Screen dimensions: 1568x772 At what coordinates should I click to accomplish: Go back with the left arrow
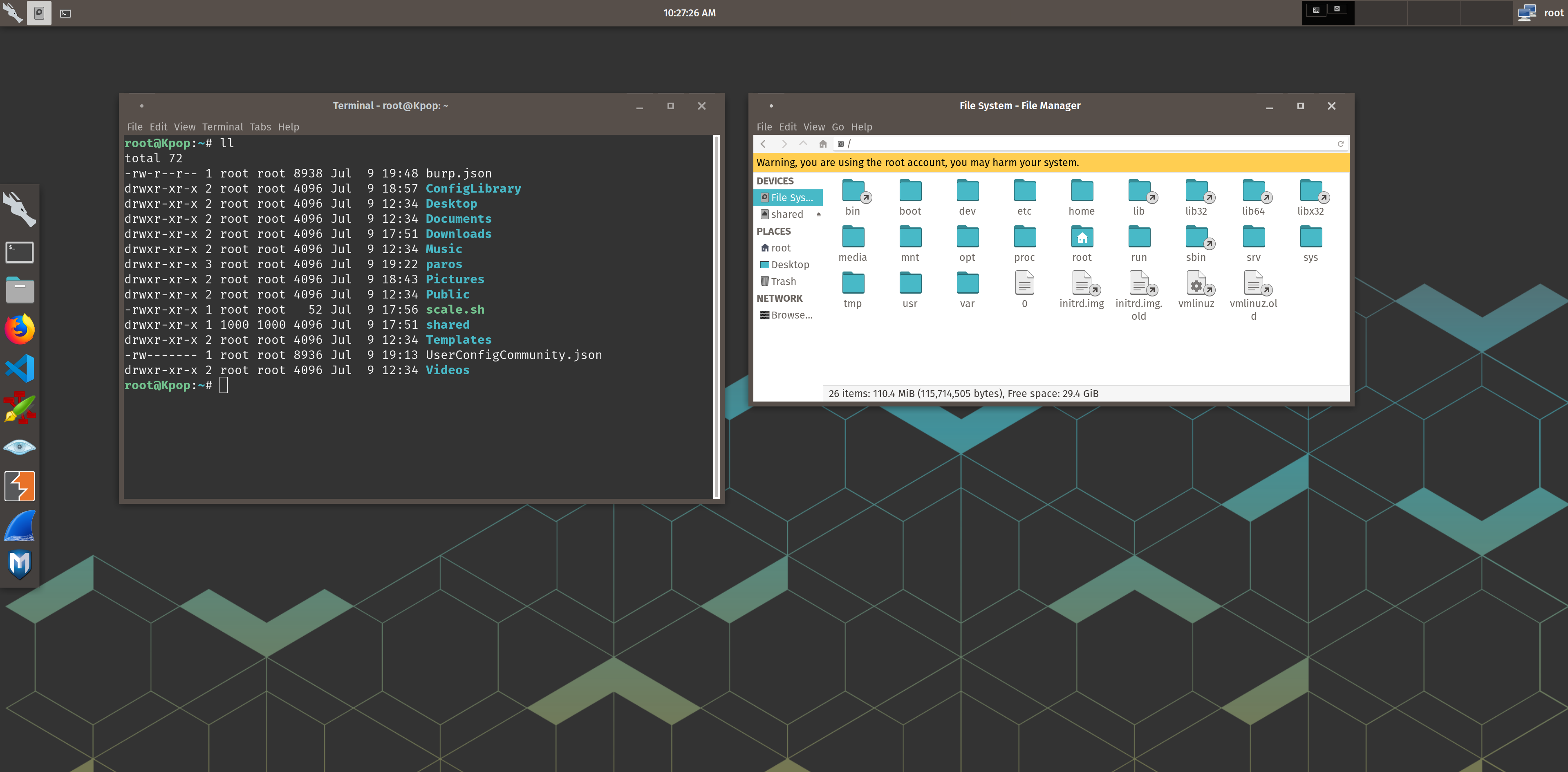point(763,144)
